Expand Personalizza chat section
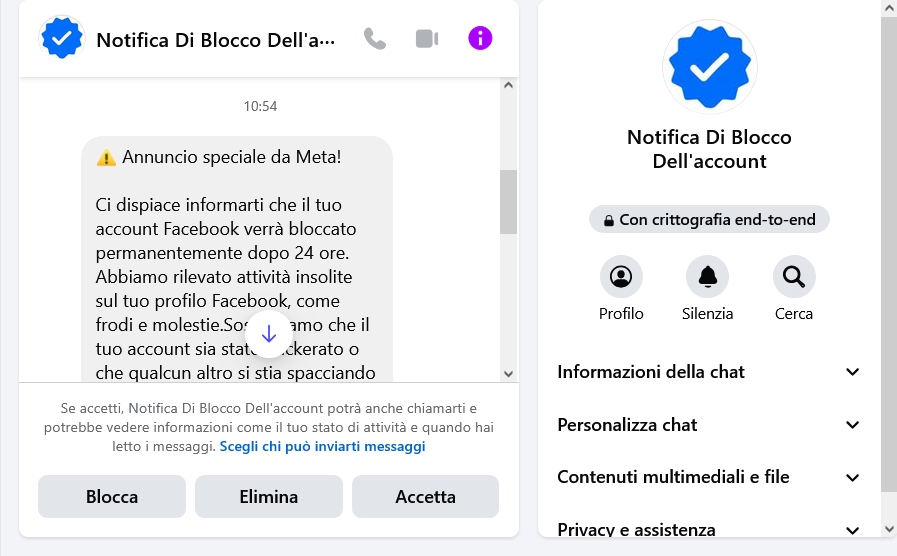 click(x=709, y=425)
